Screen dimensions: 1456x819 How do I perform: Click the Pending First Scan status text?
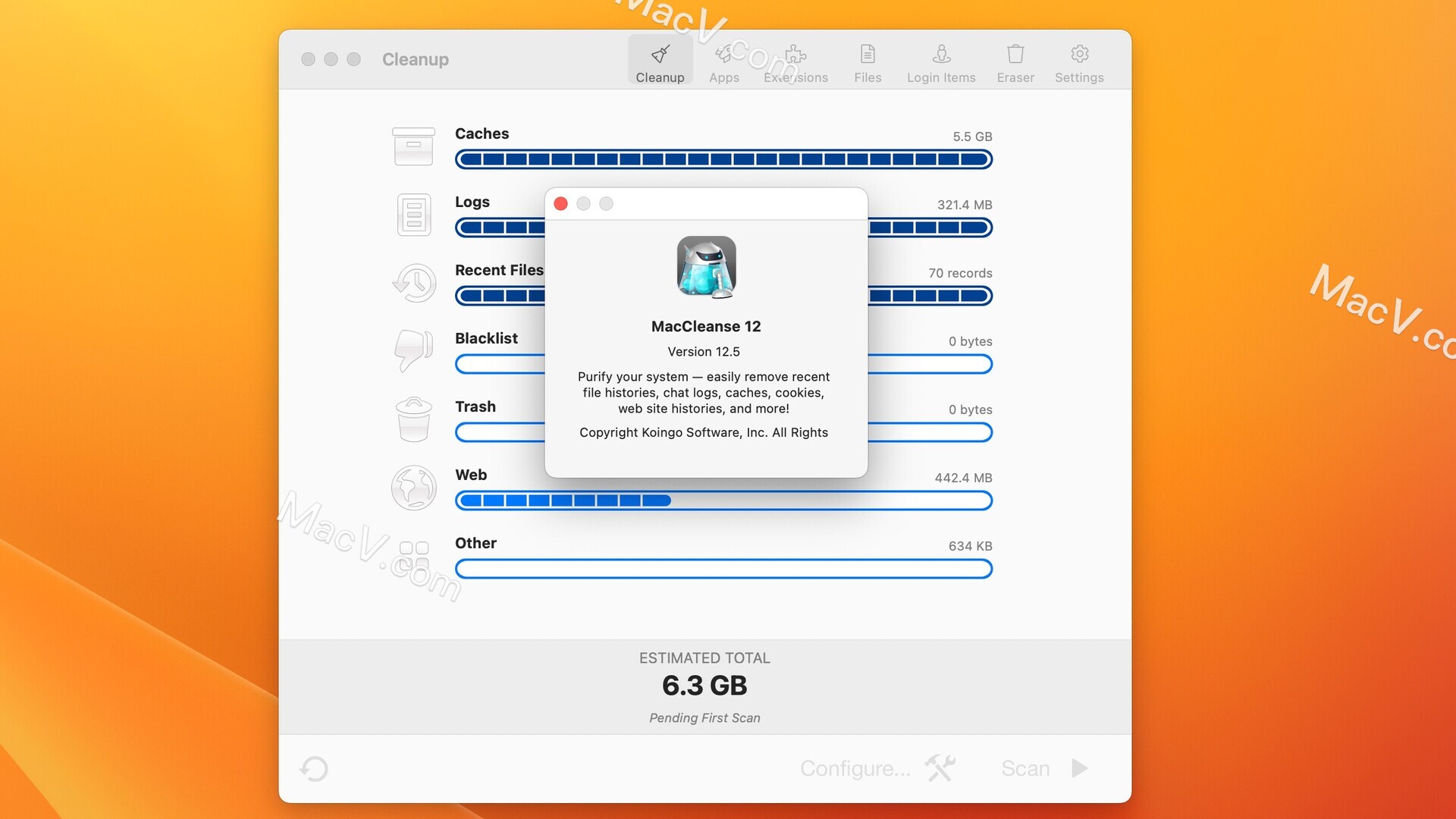coord(704,718)
